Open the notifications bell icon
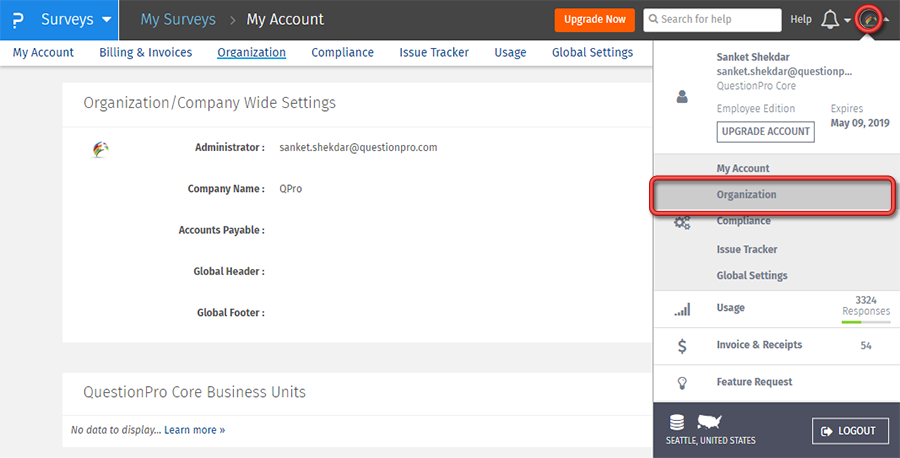 tap(829, 20)
